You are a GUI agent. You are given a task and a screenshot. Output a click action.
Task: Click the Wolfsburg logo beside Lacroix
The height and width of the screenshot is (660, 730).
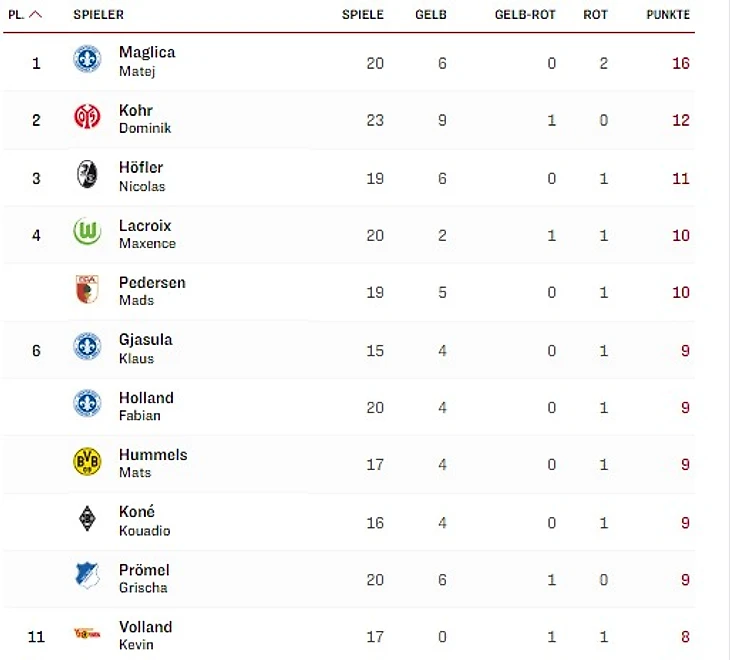click(87, 233)
